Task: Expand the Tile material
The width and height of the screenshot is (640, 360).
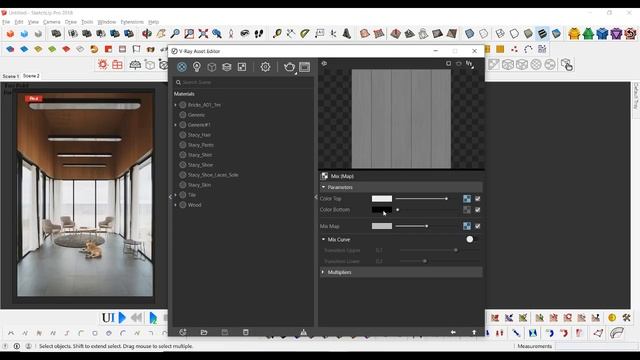Action: 176,195
